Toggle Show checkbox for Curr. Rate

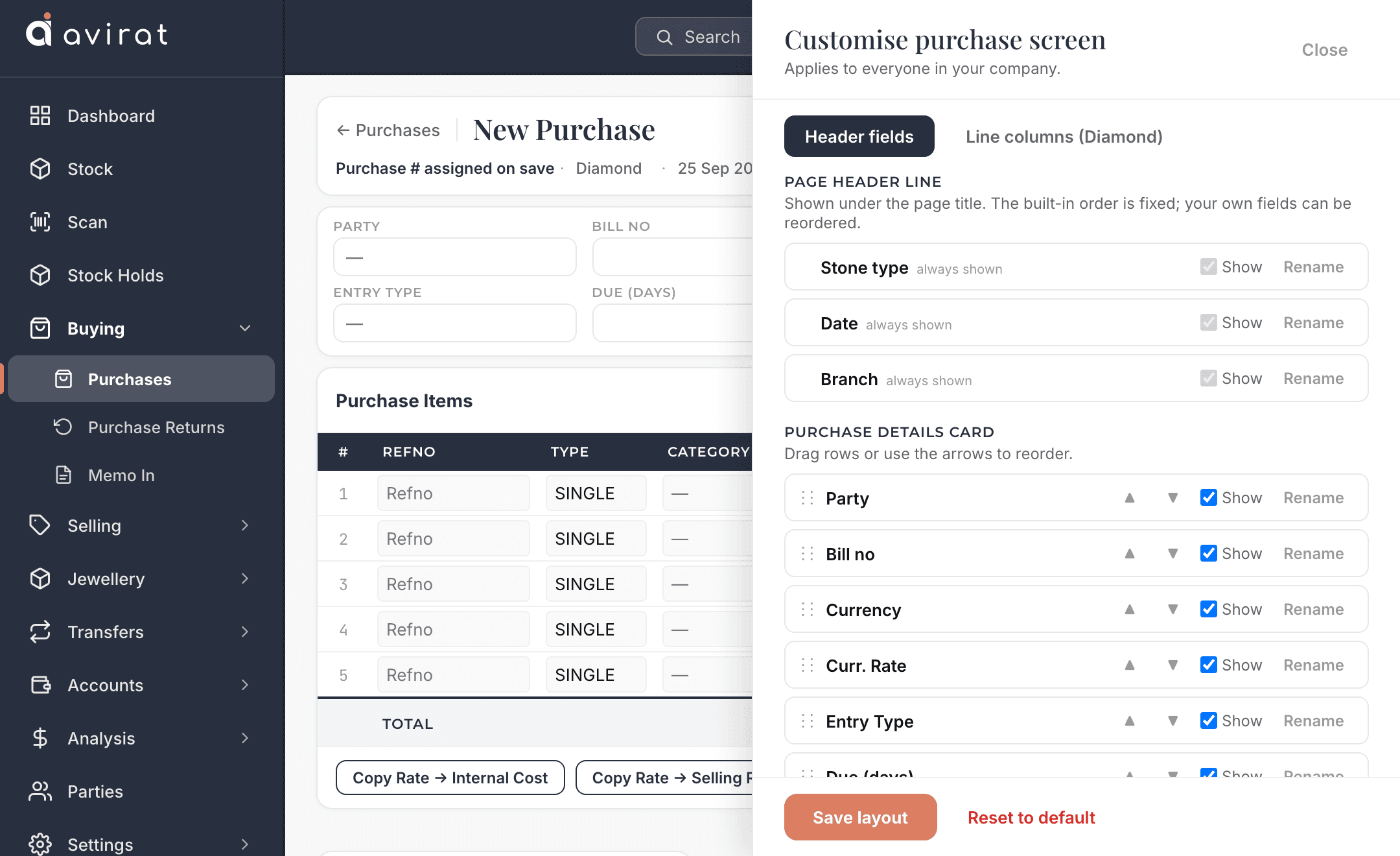1208,665
